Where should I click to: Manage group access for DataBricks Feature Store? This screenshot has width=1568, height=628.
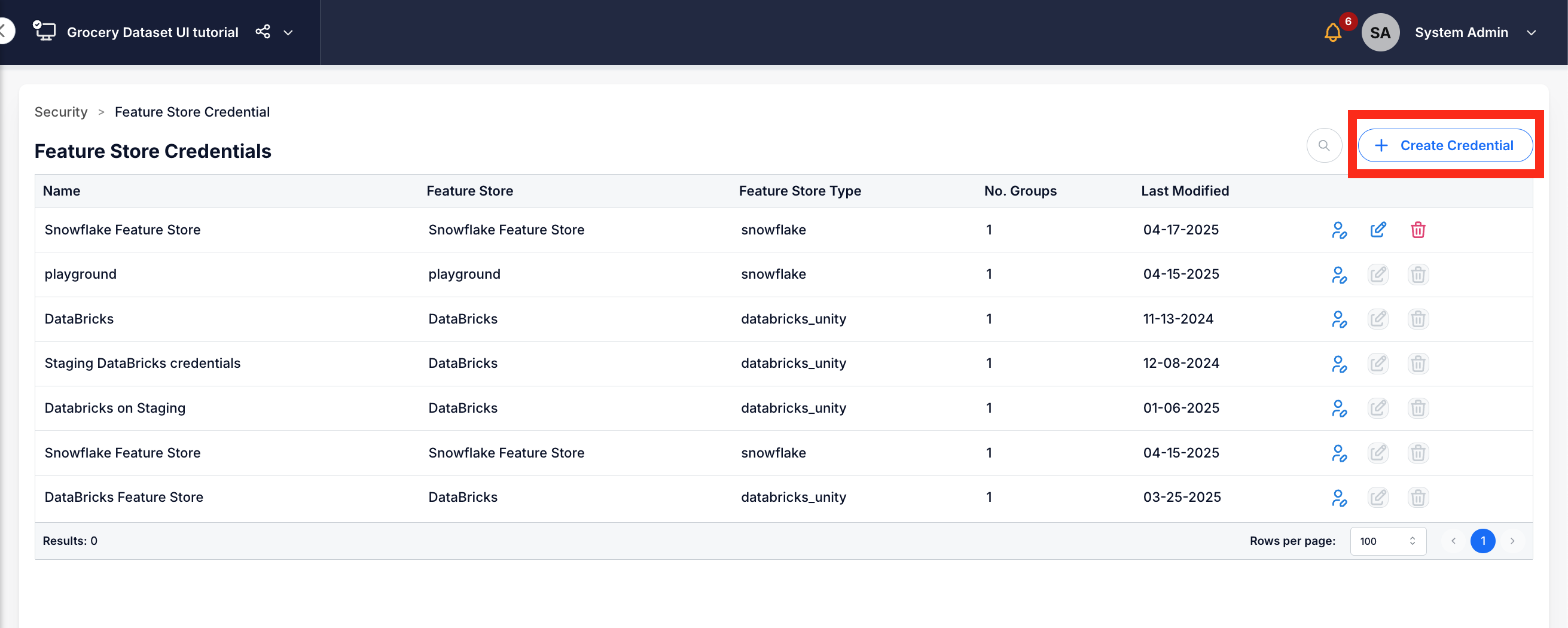pos(1338,498)
